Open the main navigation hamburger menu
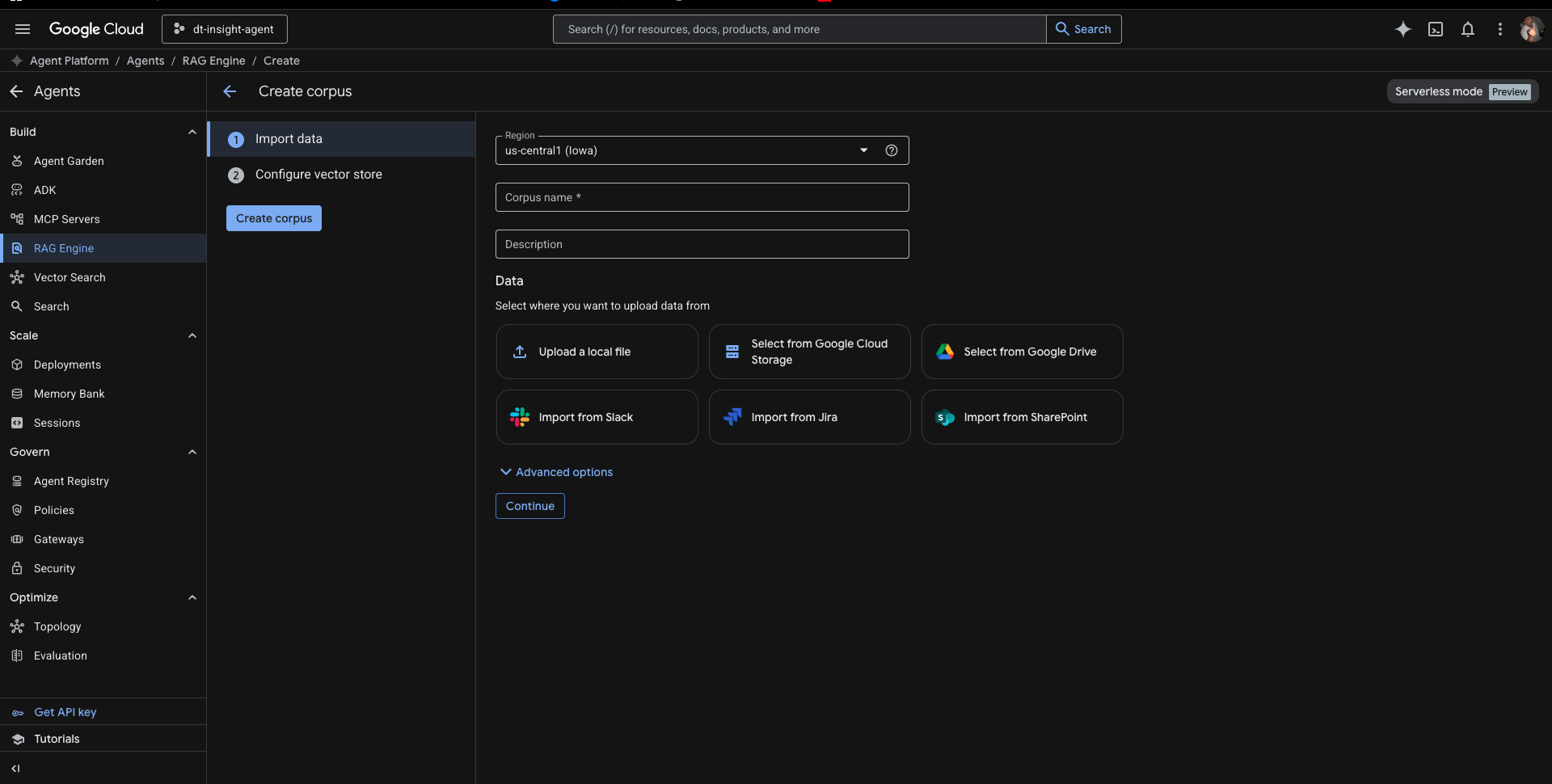The image size is (1552, 784). coord(23,29)
